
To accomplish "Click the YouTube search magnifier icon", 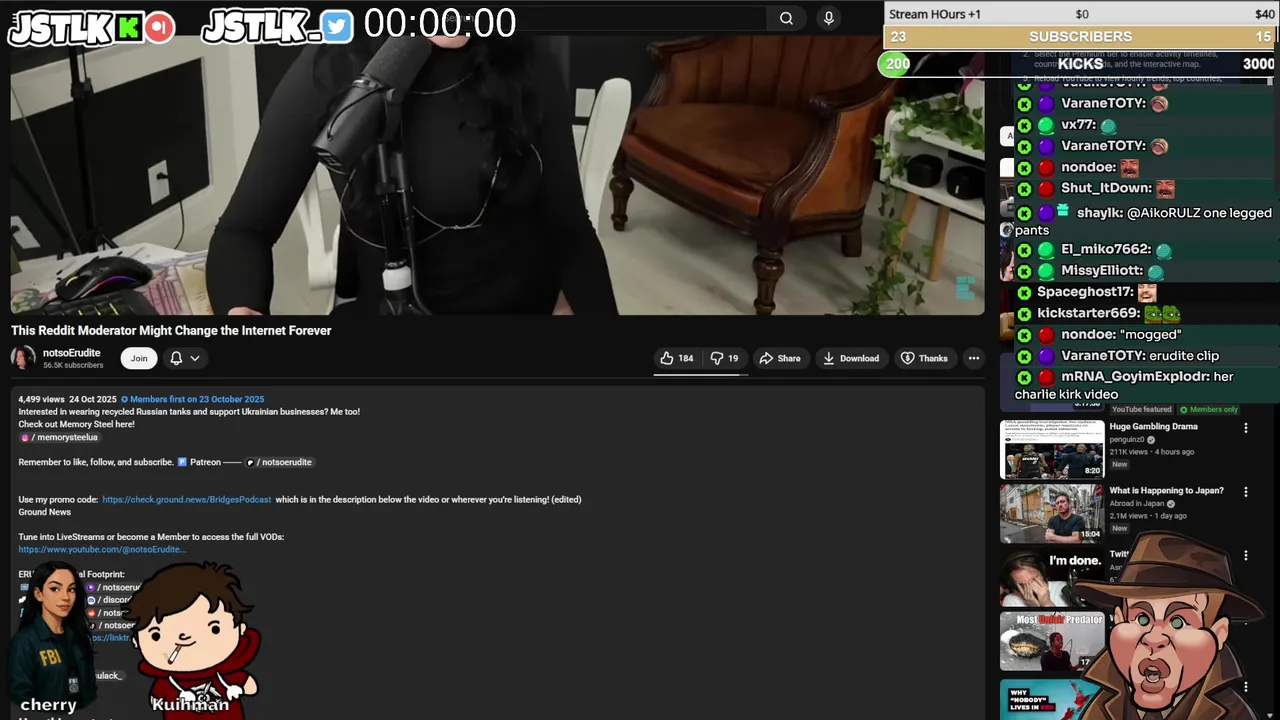I will (x=787, y=18).
